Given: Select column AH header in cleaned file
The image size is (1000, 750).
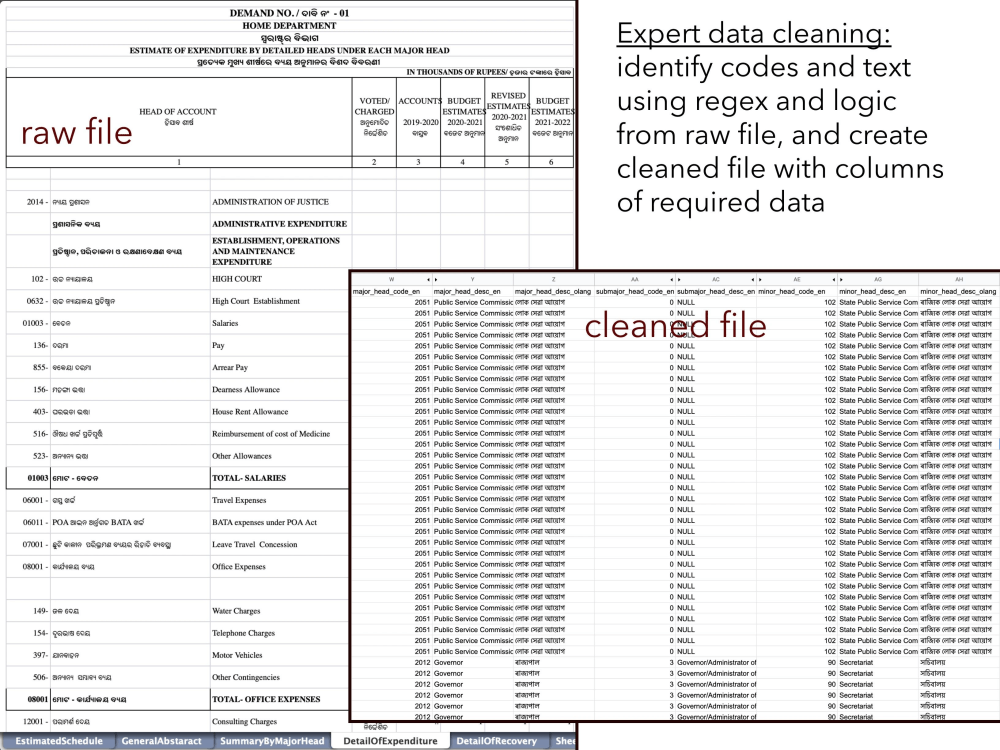Looking at the screenshot, I should (959, 279).
